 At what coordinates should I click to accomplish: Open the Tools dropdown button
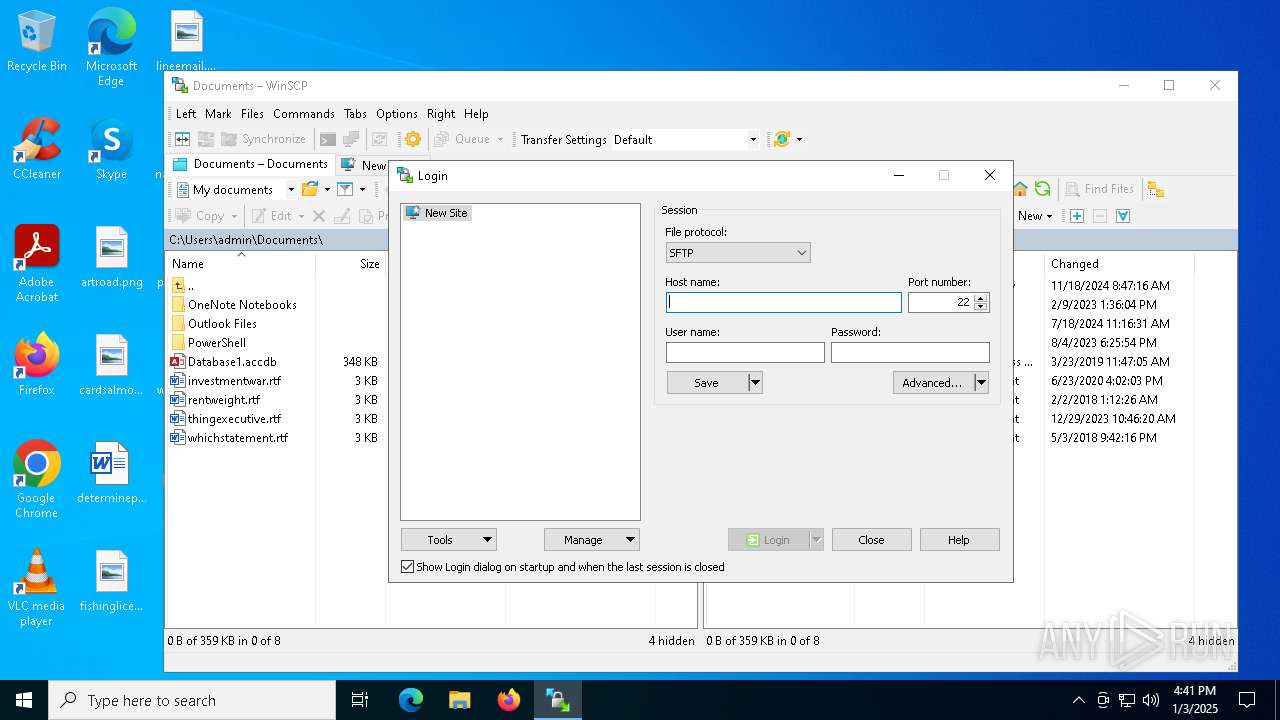point(448,539)
